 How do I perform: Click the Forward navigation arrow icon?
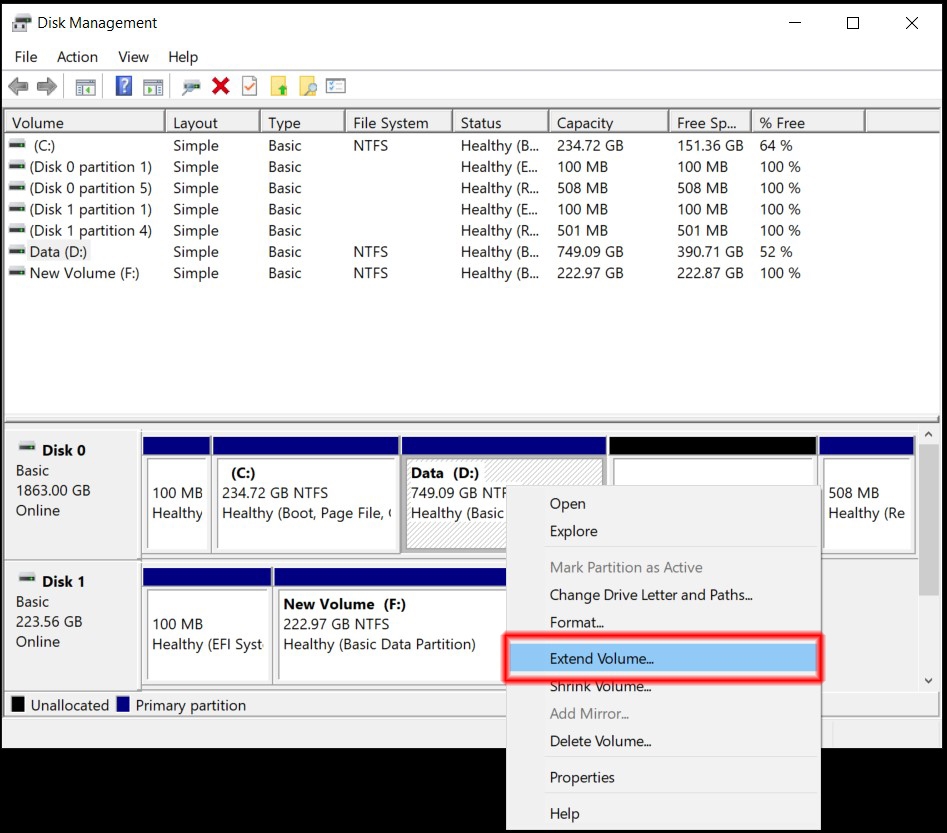point(46,86)
